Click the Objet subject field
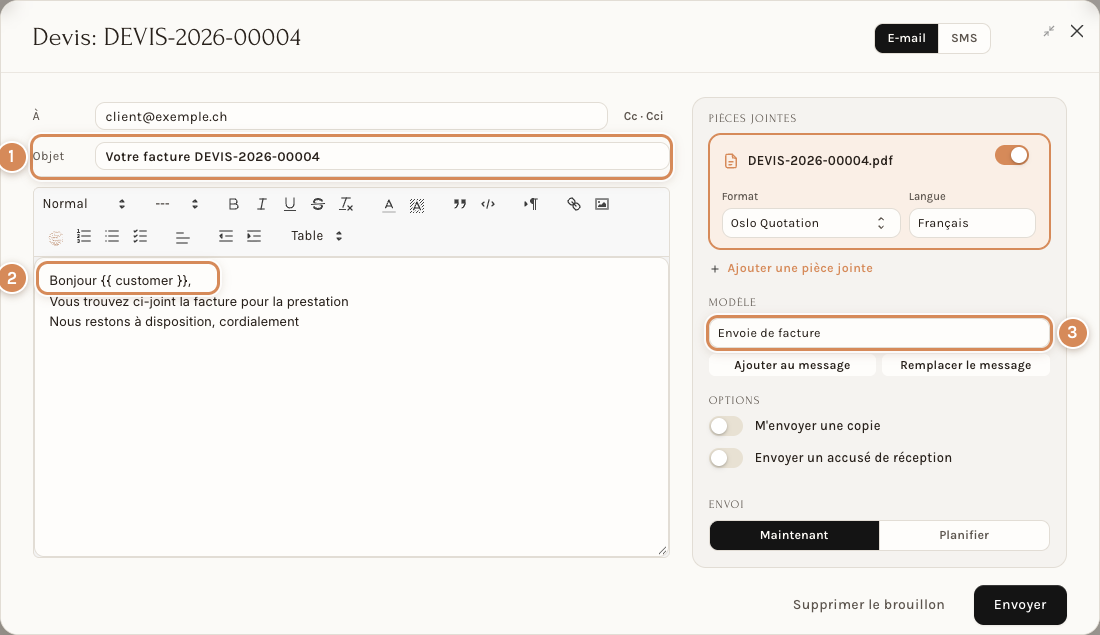 382,156
